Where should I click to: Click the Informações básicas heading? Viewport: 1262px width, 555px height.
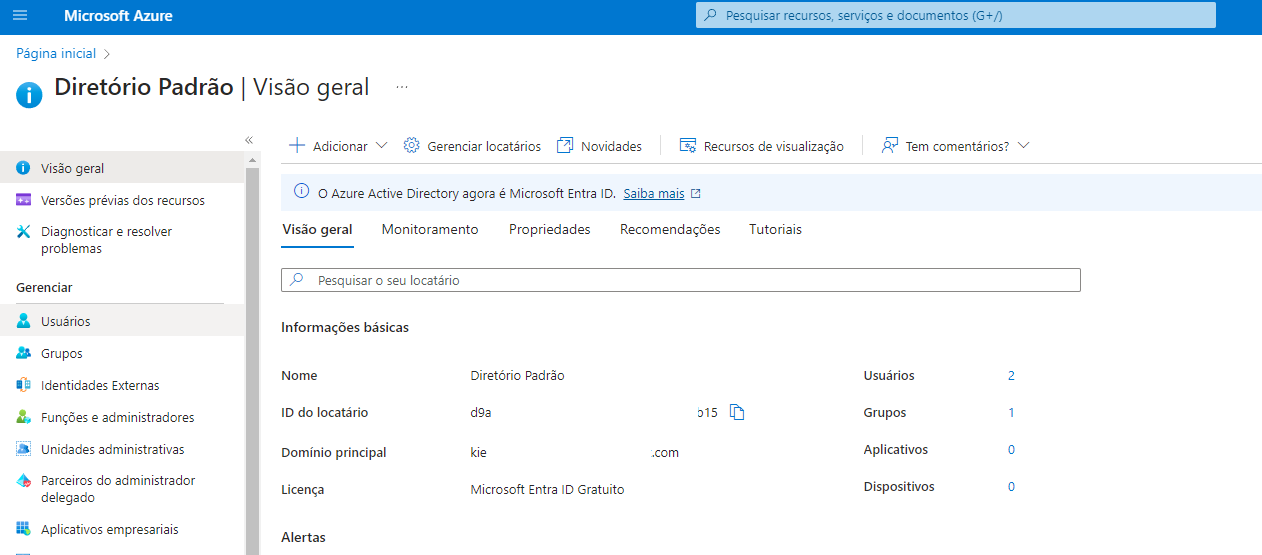click(345, 328)
